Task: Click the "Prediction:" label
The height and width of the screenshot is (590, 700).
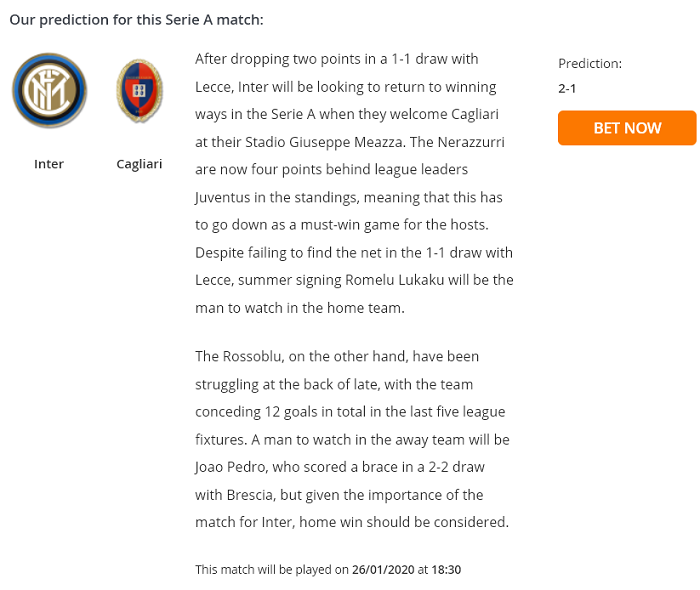Action: pyautogui.click(x=590, y=63)
